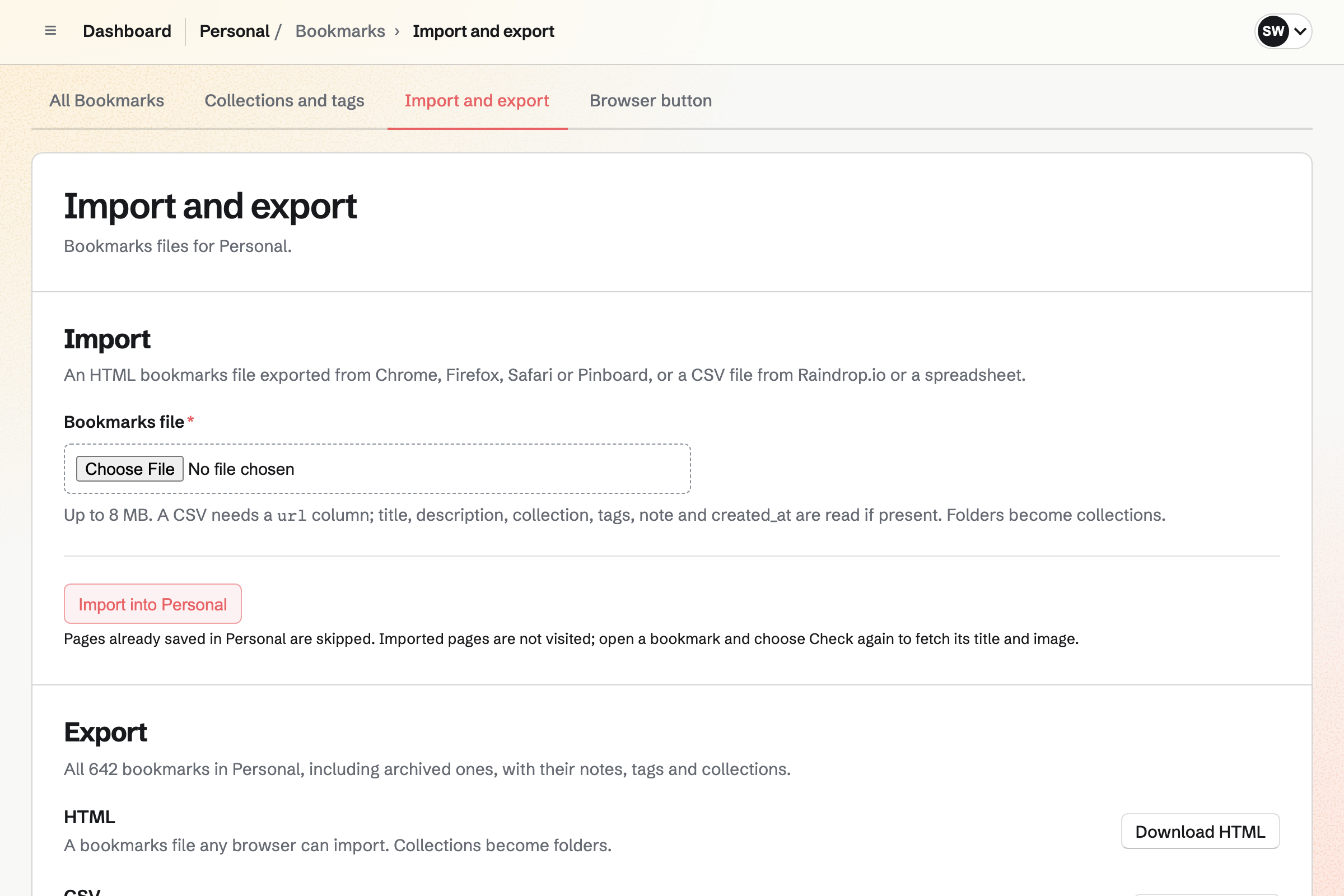Open the hamburger navigation menu
The width and height of the screenshot is (1344, 896).
pos(50,31)
